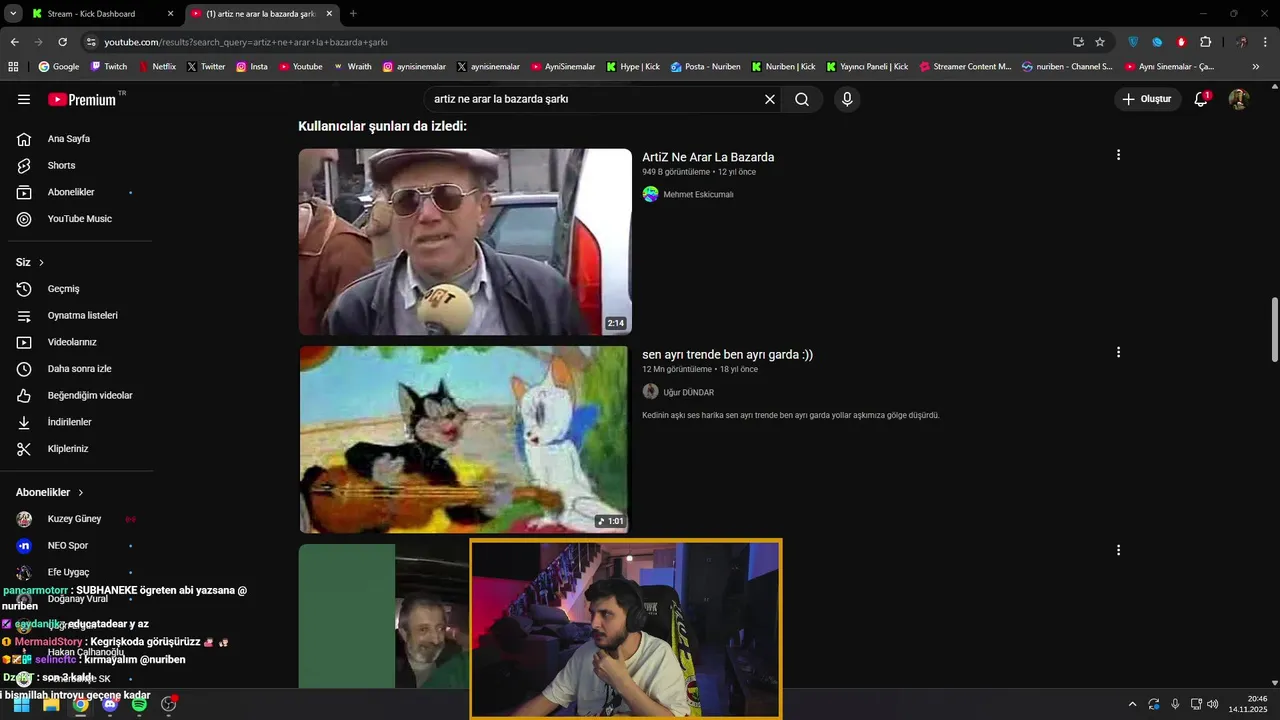Open the Wraith bookmark
Screen dimensions: 1280x720
pos(352,67)
